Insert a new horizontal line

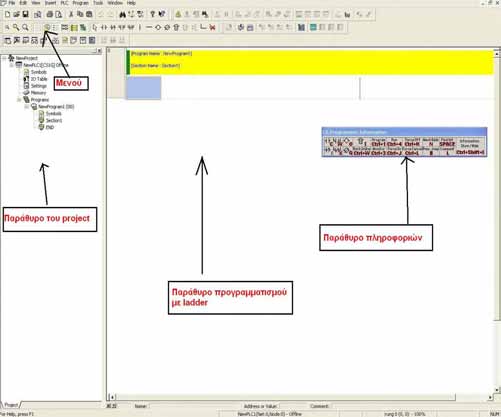149,27
